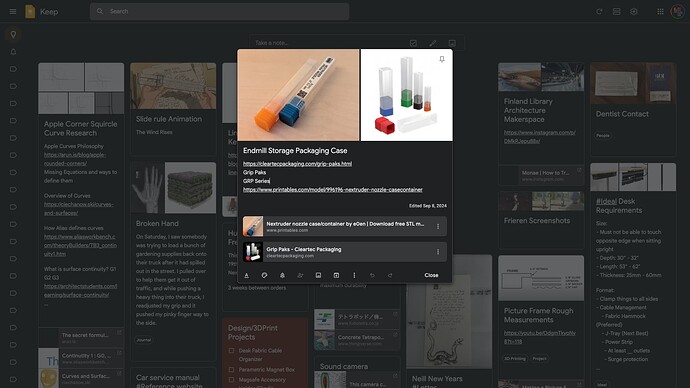Open the Continuity 1 : G0 link preview
Viewport: 690px width, 388px height.
click(x=81, y=358)
